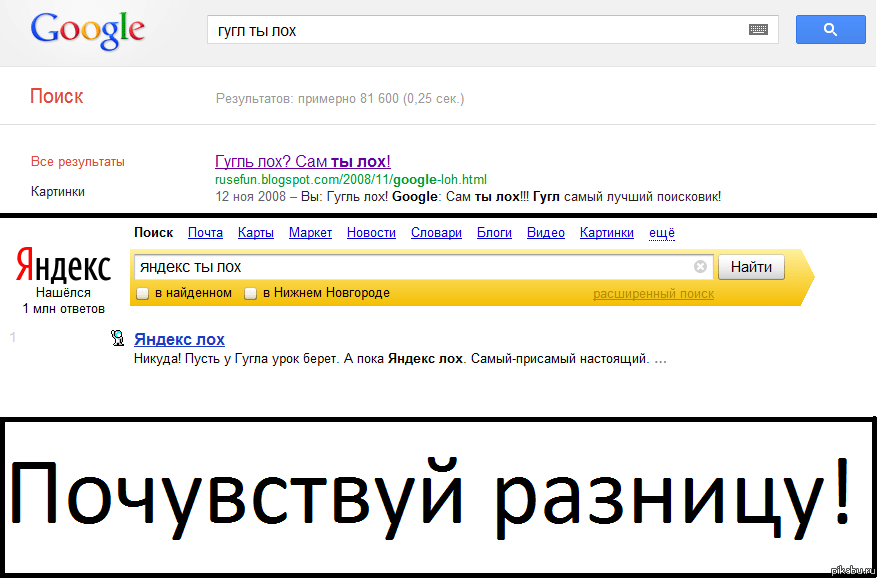
Task: Open 'Новости' in Yandex top navigation
Action: tap(371, 233)
